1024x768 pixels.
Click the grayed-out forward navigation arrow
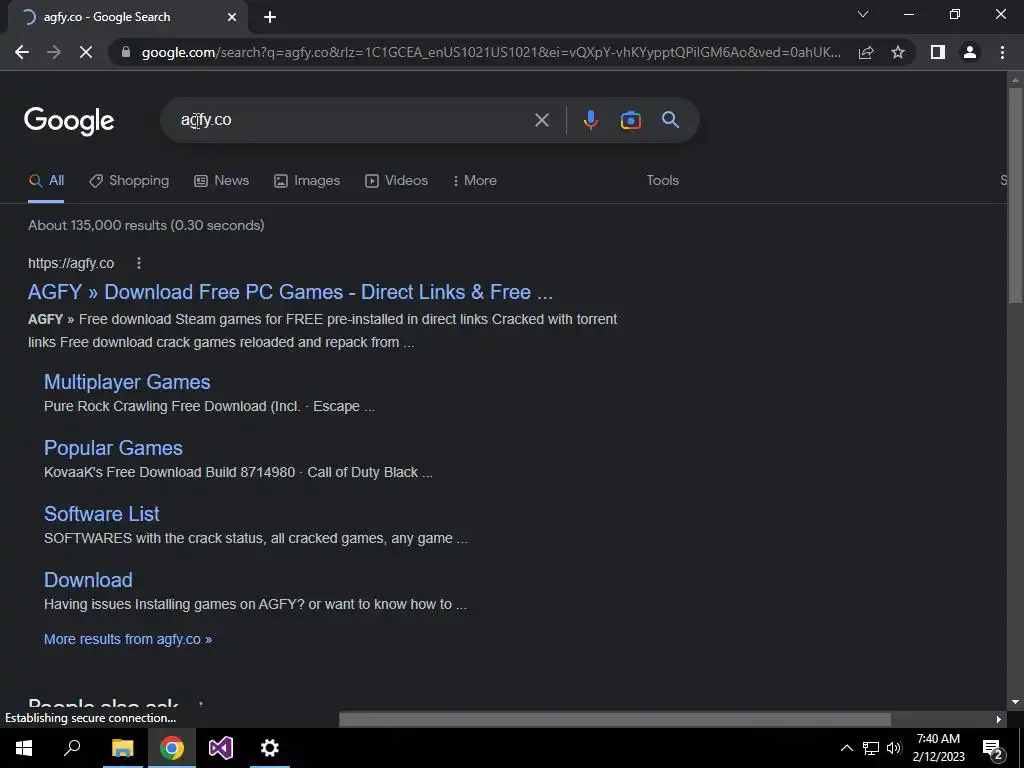tap(54, 52)
